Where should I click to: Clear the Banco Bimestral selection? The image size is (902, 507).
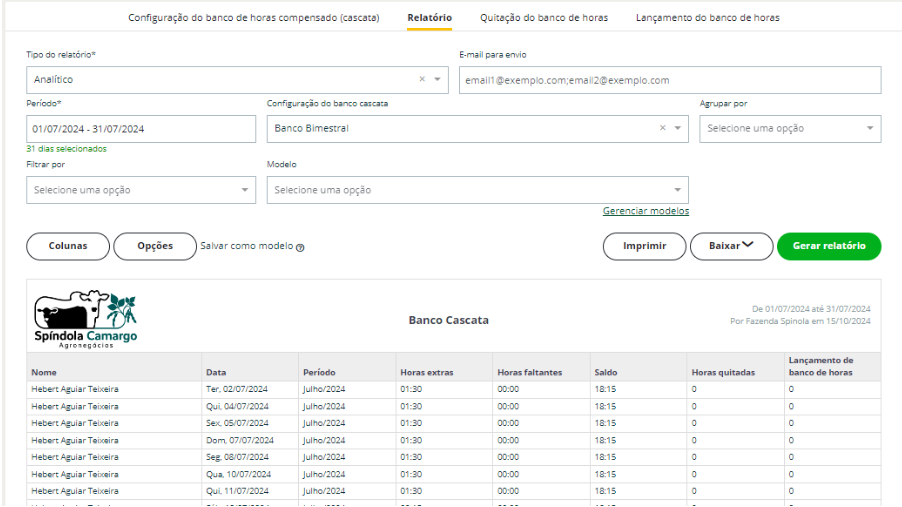tap(663, 128)
